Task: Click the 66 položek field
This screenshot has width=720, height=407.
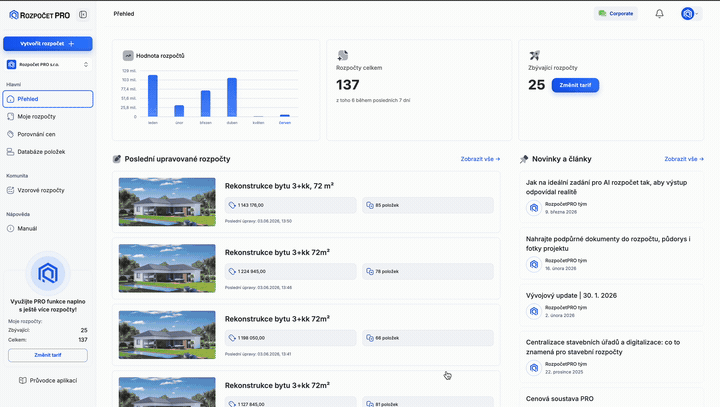Action: (428, 338)
